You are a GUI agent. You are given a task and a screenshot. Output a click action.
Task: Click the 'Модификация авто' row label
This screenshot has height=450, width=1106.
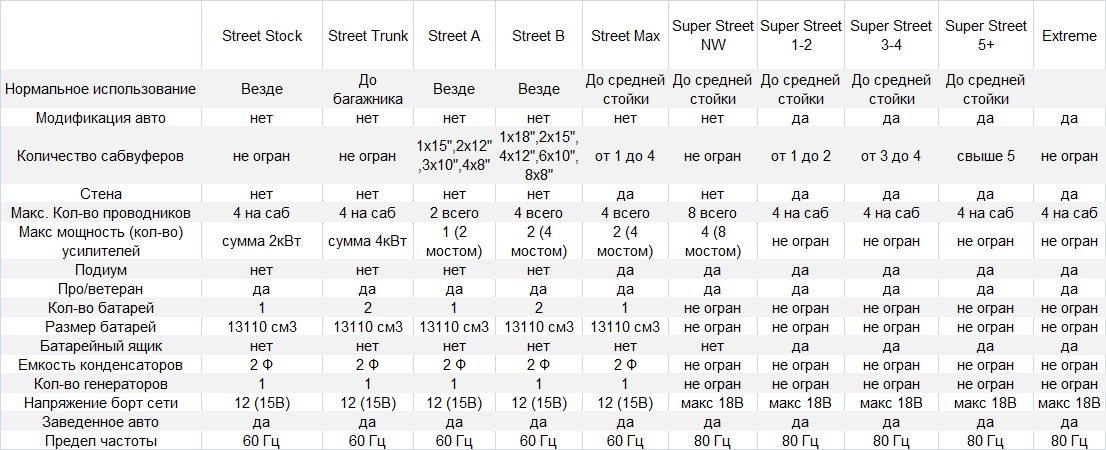pyautogui.click(x=100, y=118)
